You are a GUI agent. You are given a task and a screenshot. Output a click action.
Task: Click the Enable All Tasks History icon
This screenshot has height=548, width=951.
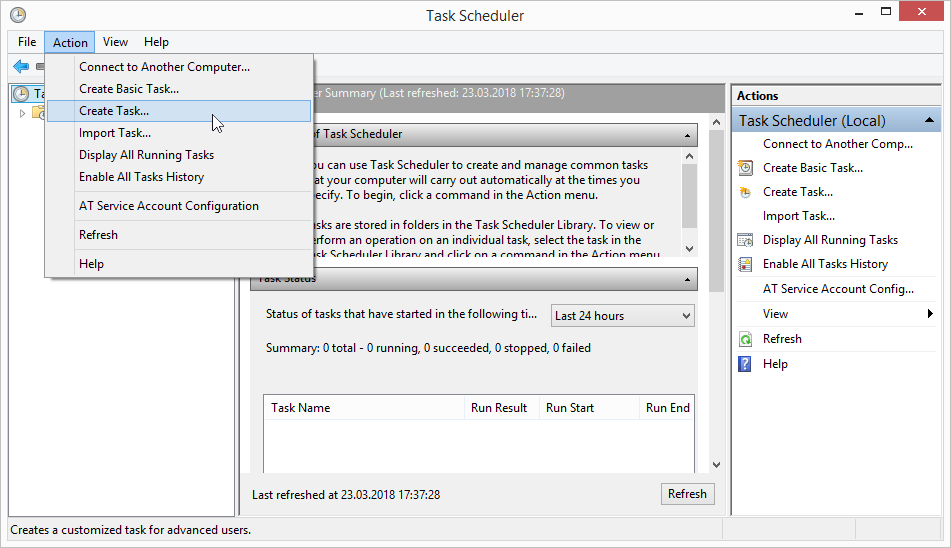745,264
